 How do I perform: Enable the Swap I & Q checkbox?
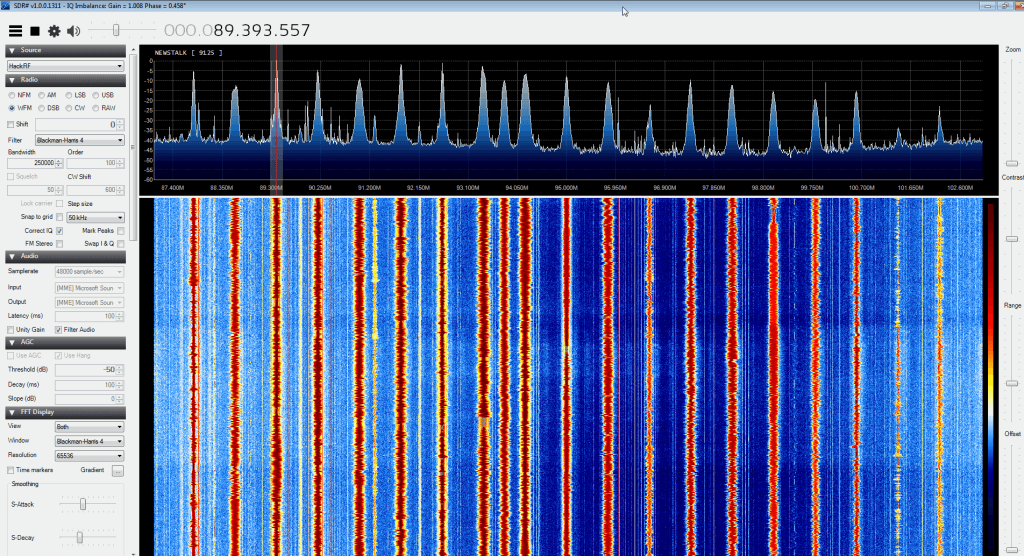[121, 244]
